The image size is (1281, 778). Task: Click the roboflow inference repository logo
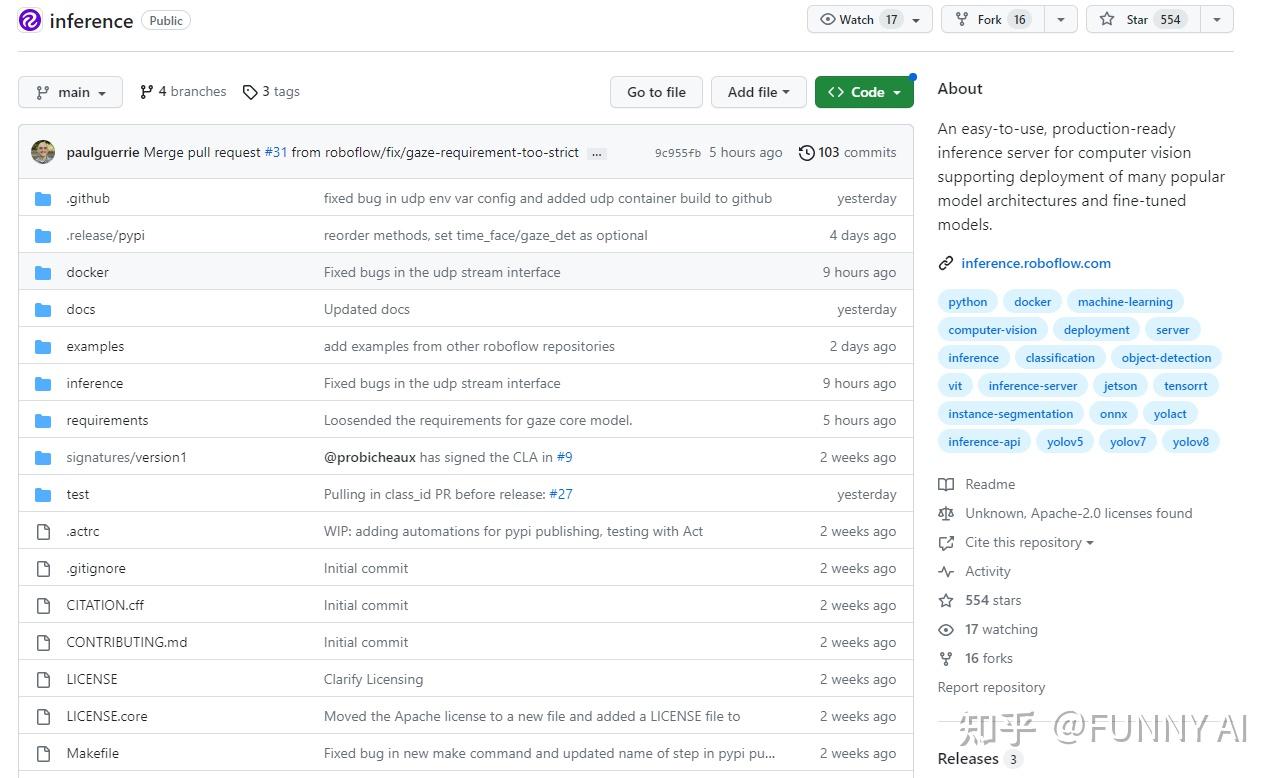point(30,20)
